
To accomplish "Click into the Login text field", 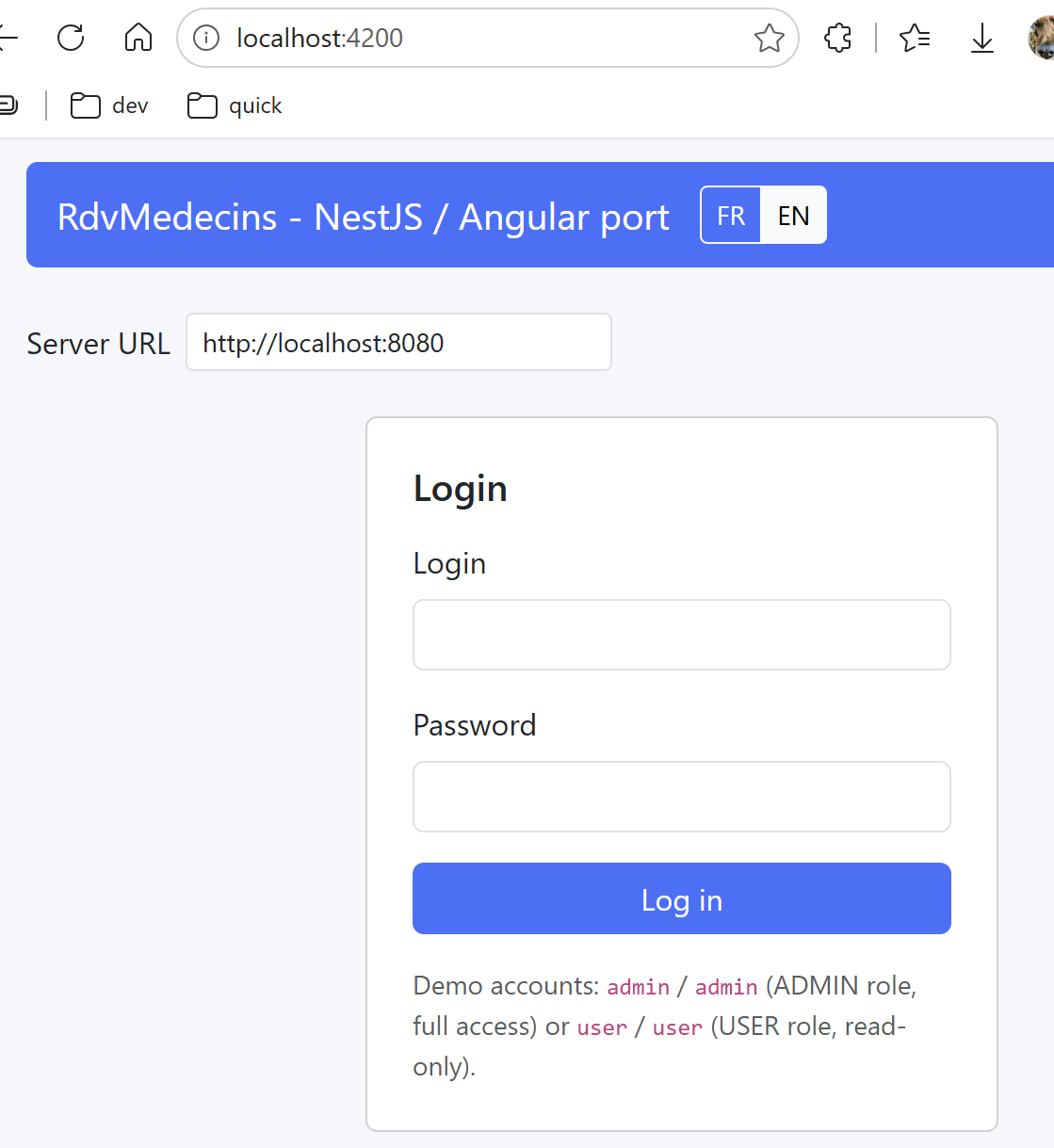I will 682,635.
